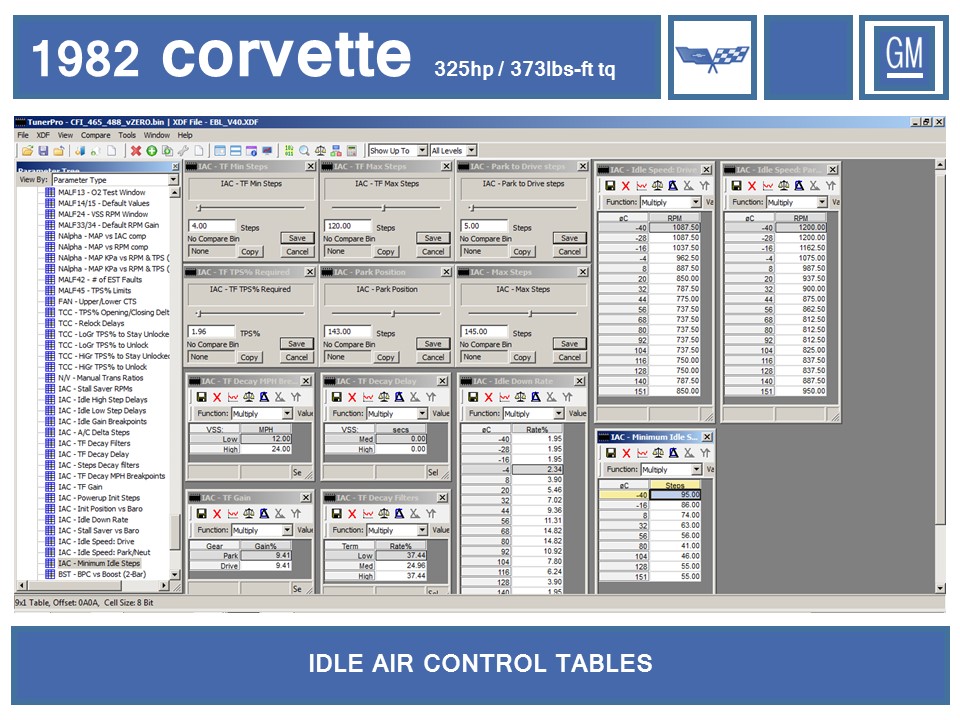Click the network diagram icon in the main toolbar
960x720 pixels.
pos(336,151)
